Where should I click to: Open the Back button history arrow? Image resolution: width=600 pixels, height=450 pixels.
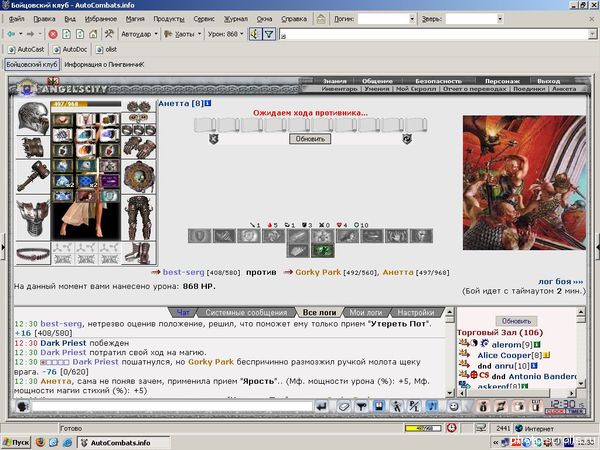tap(21, 34)
